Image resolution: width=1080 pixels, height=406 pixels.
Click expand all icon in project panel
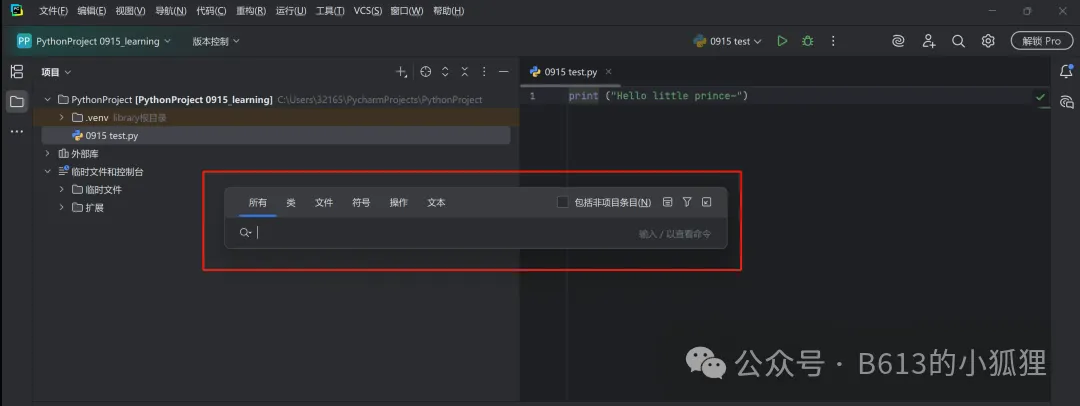point(445,72)
